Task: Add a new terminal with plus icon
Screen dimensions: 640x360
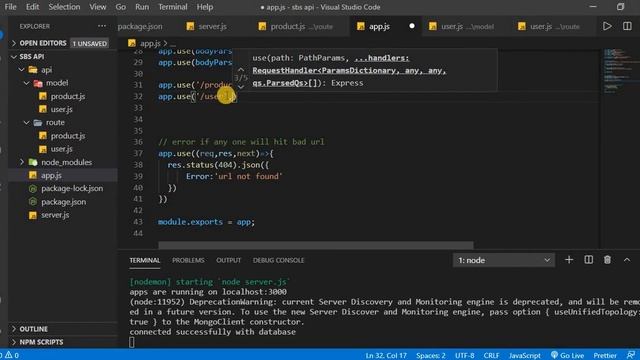Action: click(569, 260)
